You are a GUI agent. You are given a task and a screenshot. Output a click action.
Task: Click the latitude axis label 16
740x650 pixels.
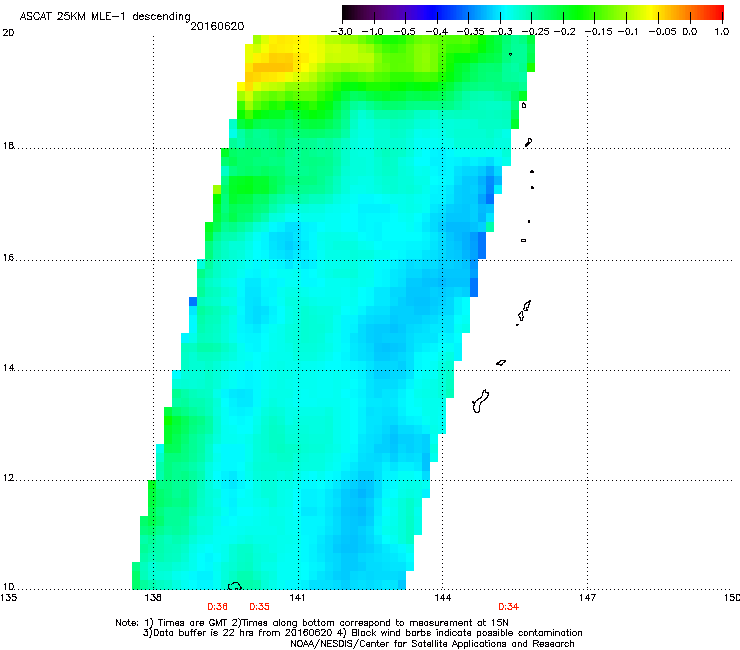8,258
